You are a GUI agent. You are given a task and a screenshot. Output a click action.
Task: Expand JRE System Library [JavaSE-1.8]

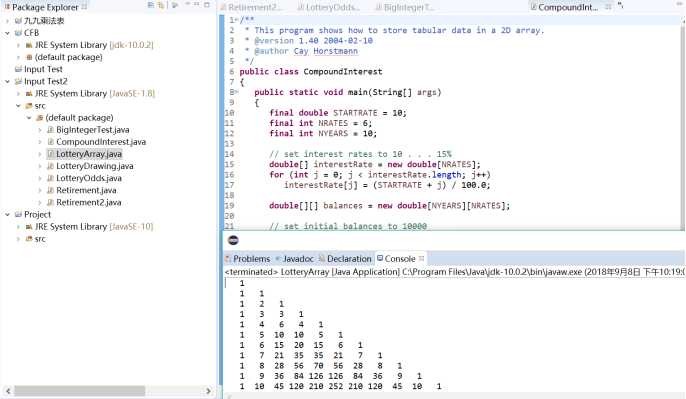point(18,94)
